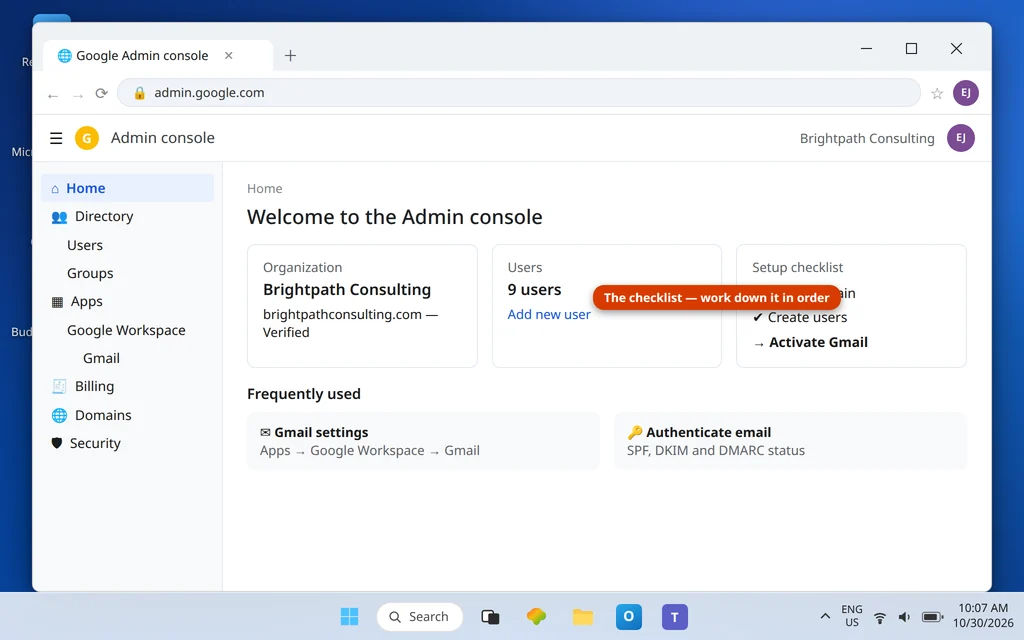Go to Home in the sidebar
Screen dimensions: 1024x640
tap(127, 188)
